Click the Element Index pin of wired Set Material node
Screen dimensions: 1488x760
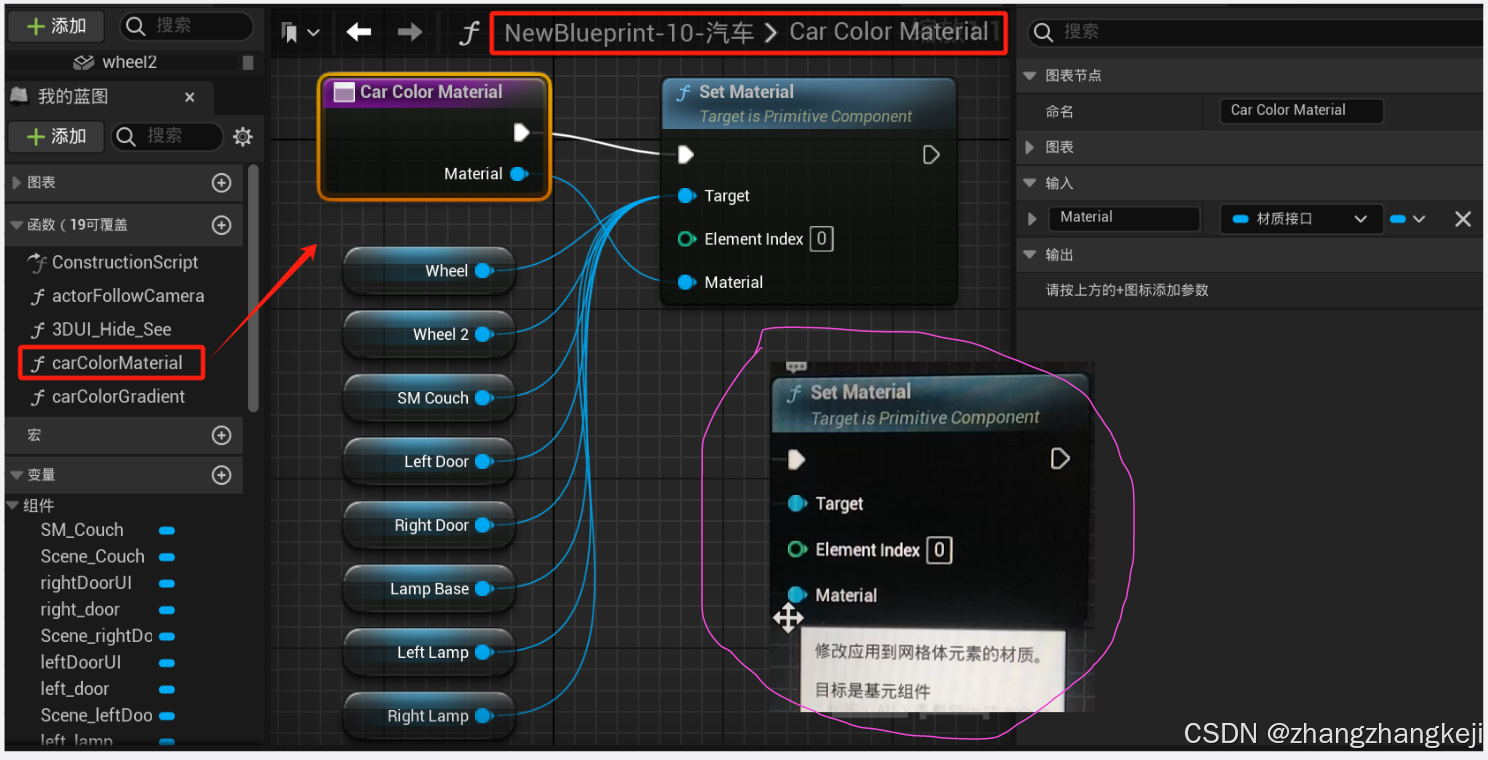686,239
